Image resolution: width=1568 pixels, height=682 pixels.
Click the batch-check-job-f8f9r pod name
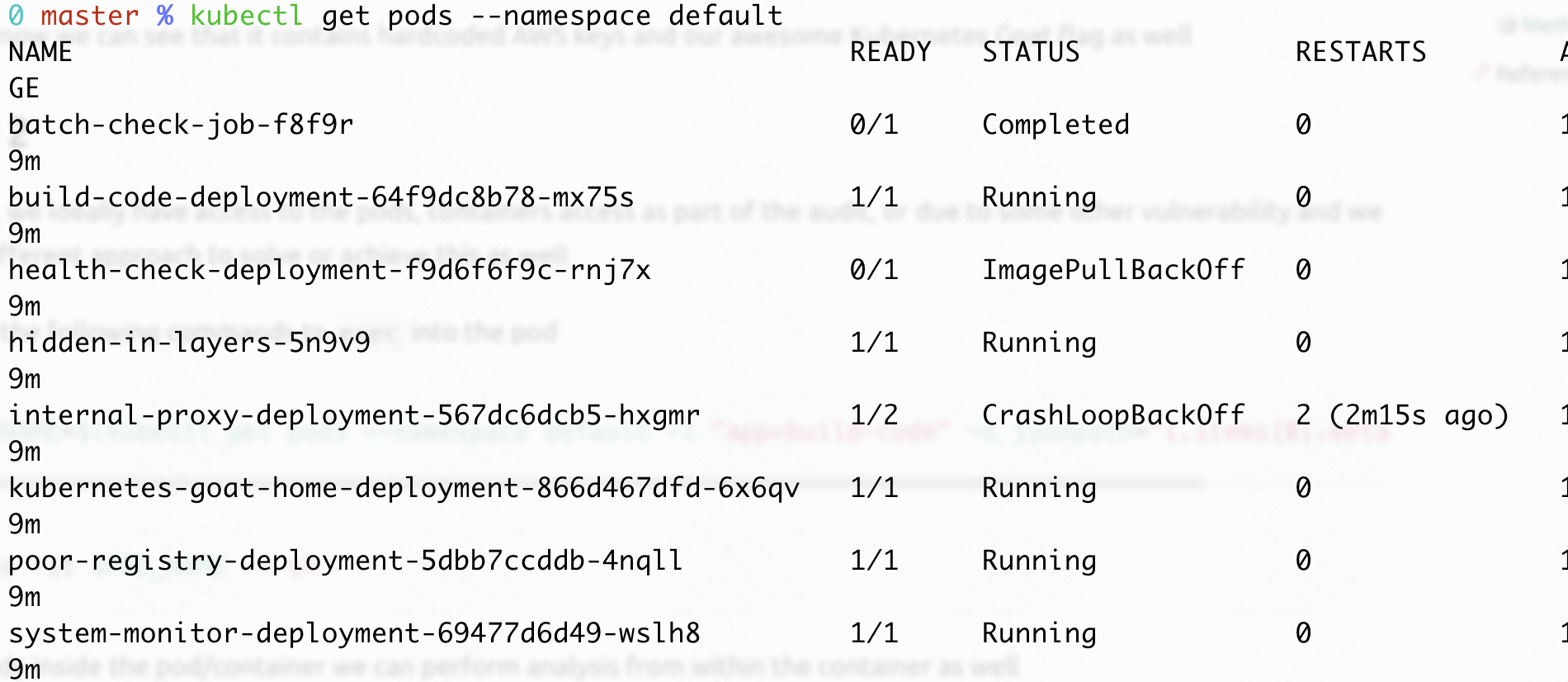pyautogui.click(x=181, y=125)
